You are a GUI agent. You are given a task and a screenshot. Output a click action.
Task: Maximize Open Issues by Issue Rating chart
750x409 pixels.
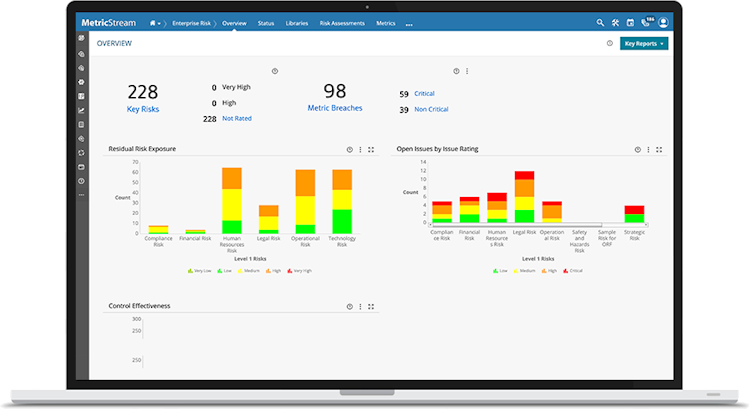tap(659, 150)
